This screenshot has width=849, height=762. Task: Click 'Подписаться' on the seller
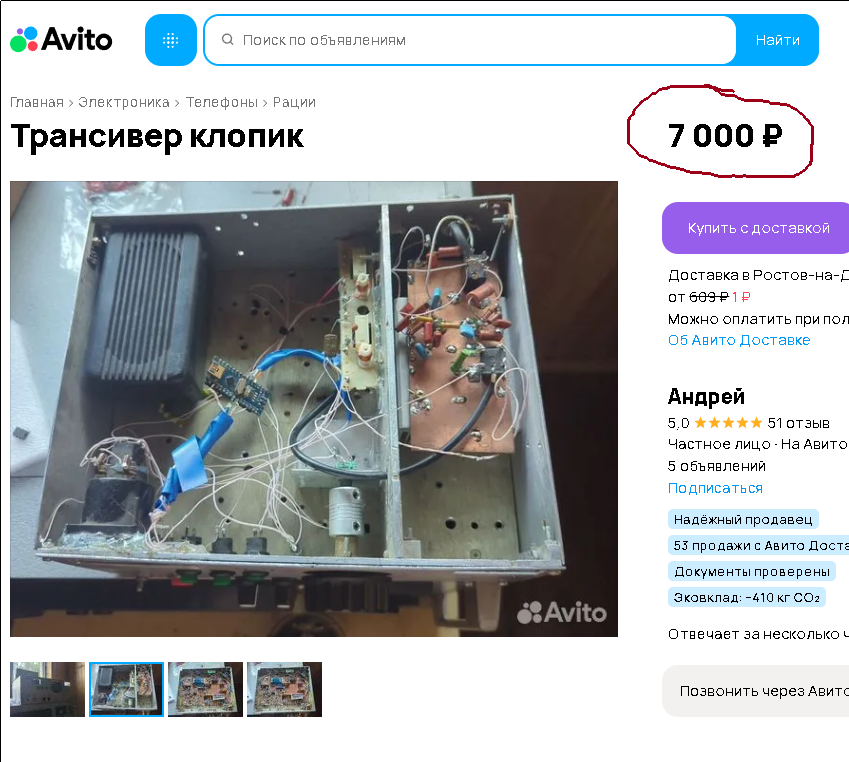click(x=715, y=488)
